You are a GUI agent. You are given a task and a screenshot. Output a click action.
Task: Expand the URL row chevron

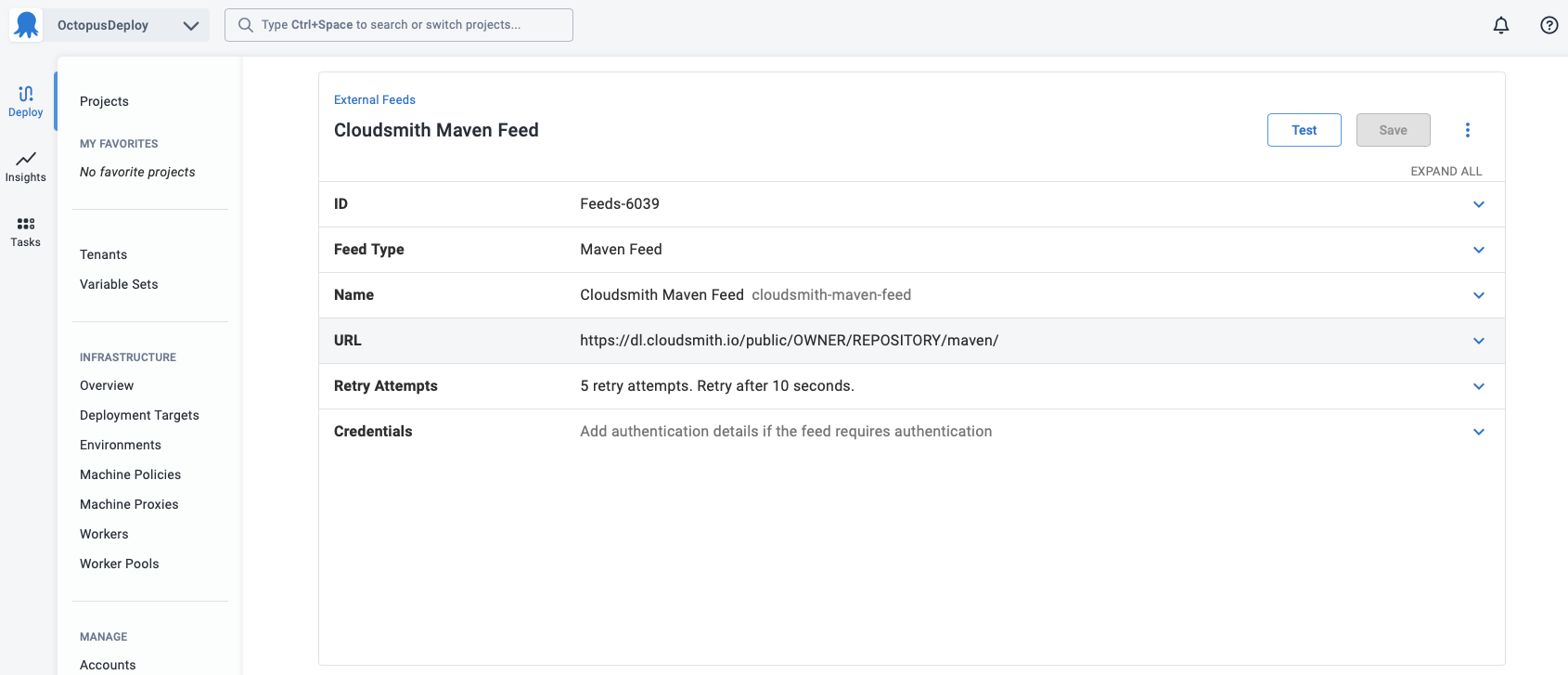point(1479,341)
